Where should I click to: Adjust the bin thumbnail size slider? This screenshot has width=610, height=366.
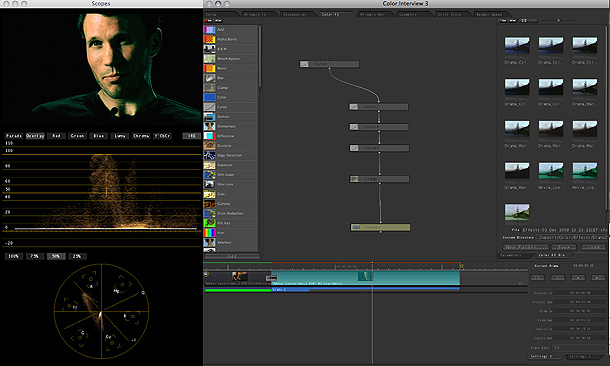[558, 20]
